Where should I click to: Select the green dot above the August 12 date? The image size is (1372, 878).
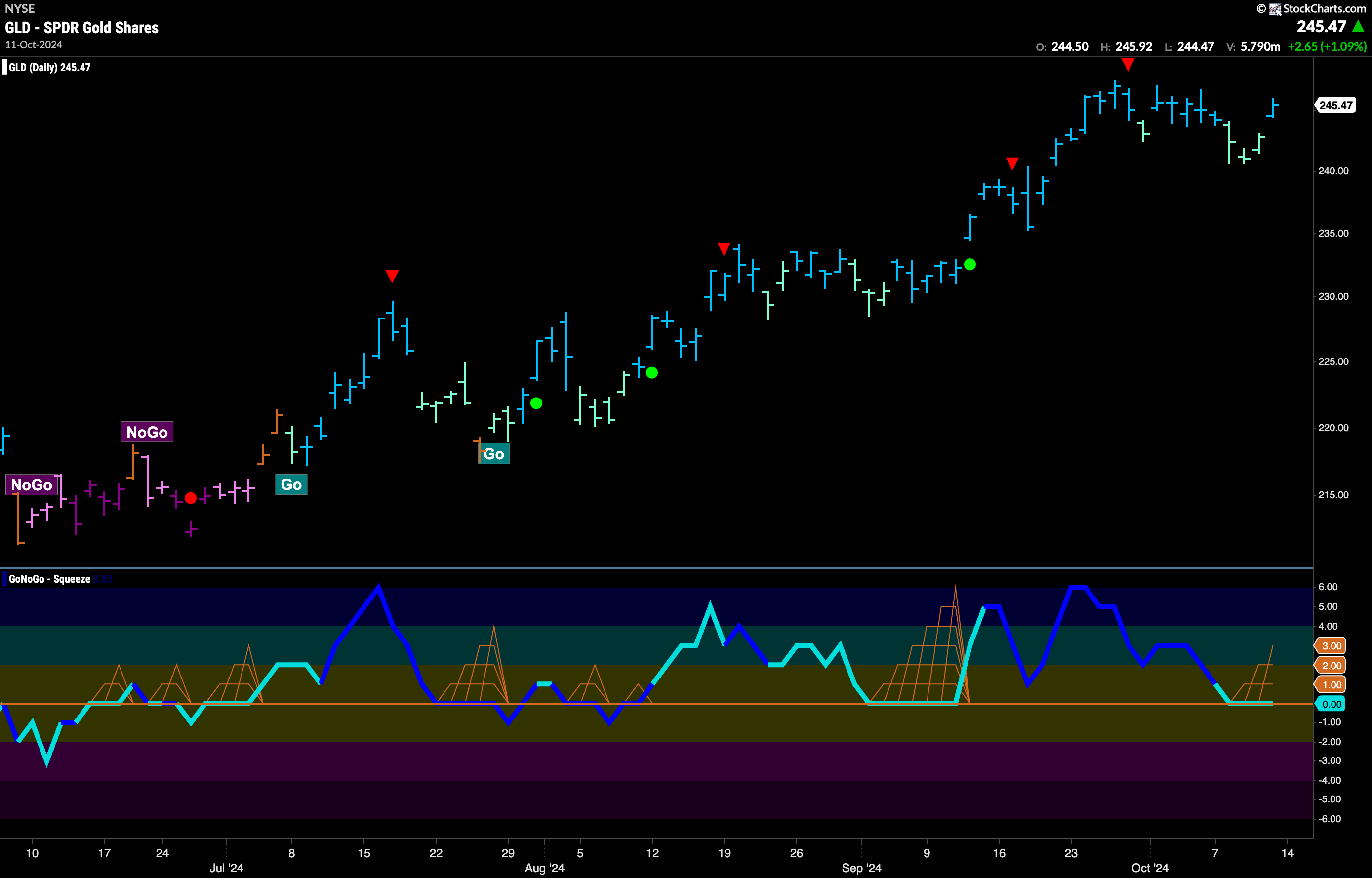click(x=652, y=373)
